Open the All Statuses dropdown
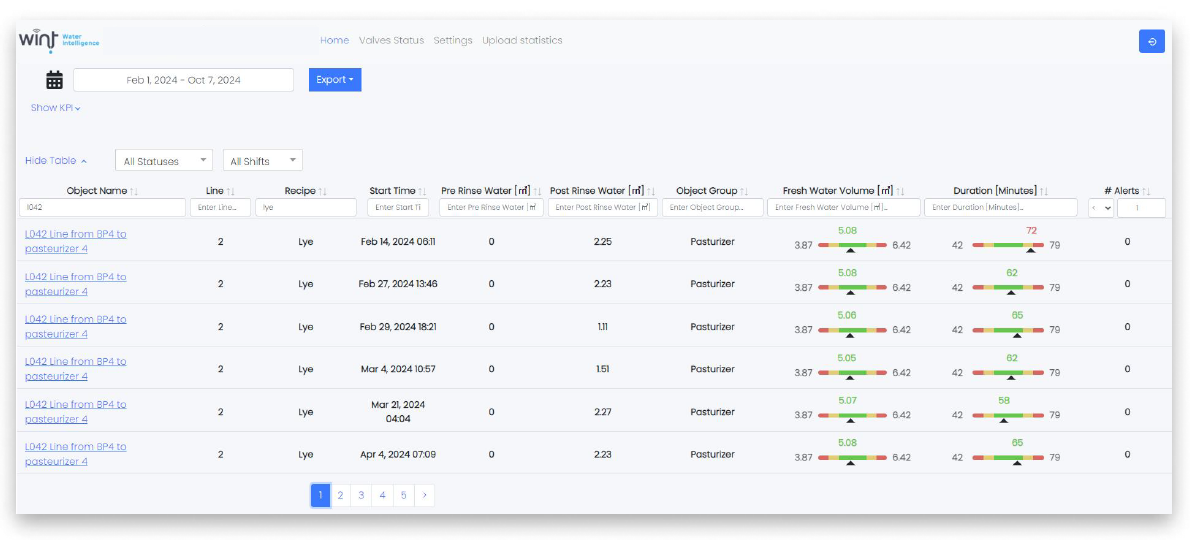Viewport: 1190px width, 540px height. pyautogui.click(x=164, y=161)
